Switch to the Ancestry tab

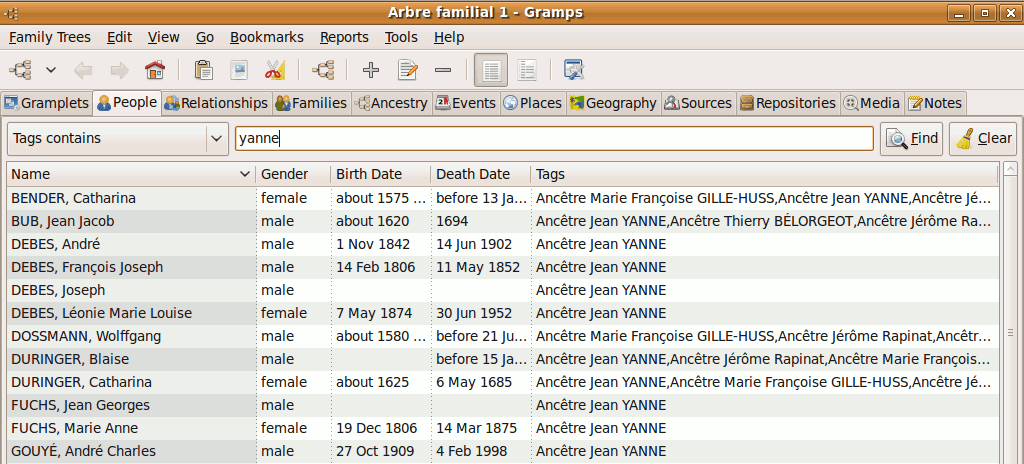click(391, 103)
